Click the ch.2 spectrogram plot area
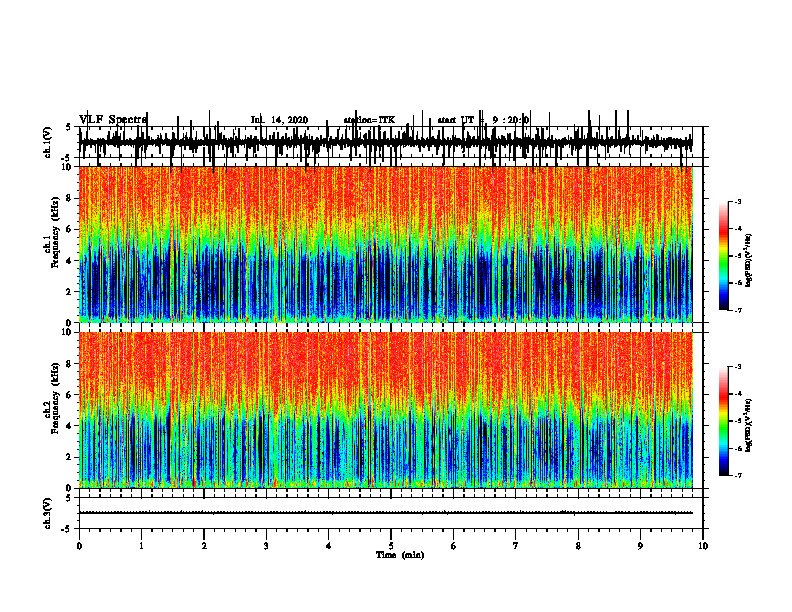This screenshot has width=792, height=612. 386,410
